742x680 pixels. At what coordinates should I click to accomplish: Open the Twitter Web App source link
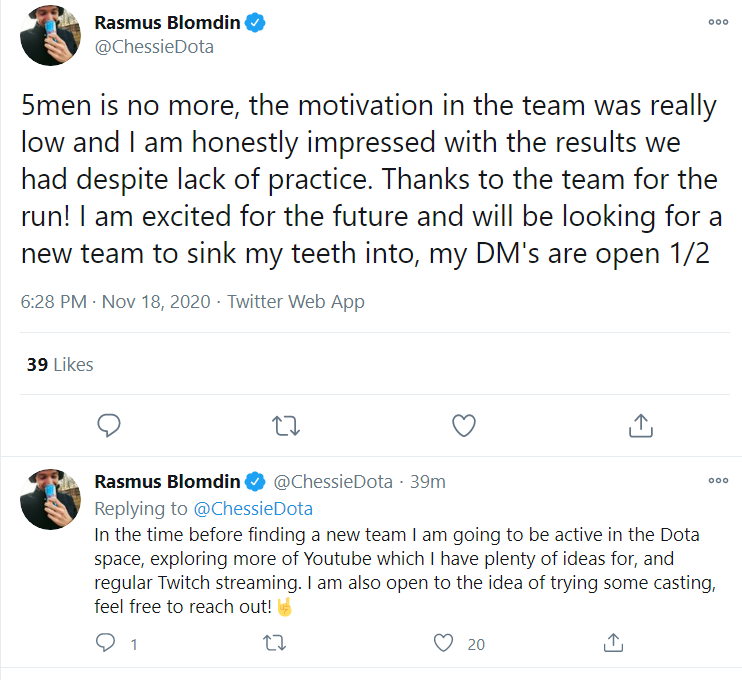296,301
